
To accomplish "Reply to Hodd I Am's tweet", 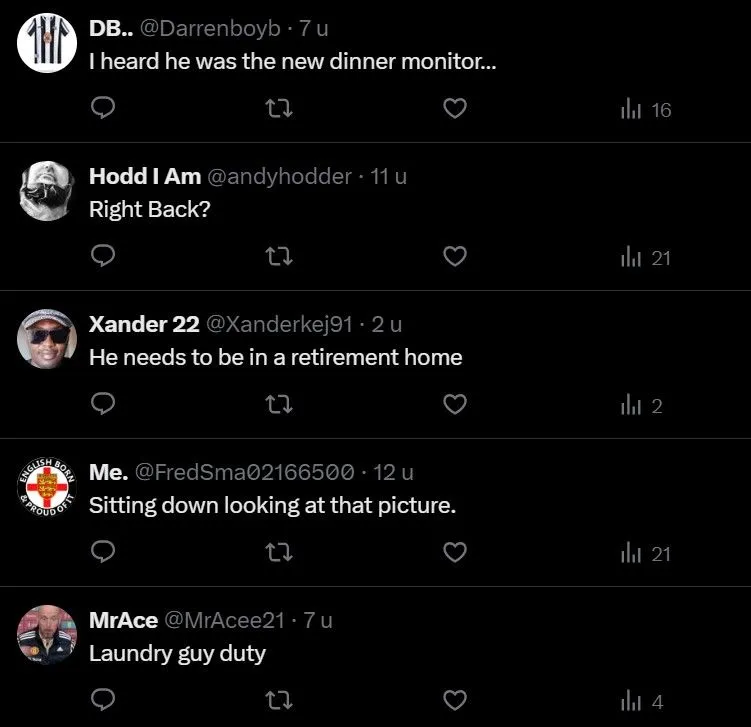I will [104, 257].
